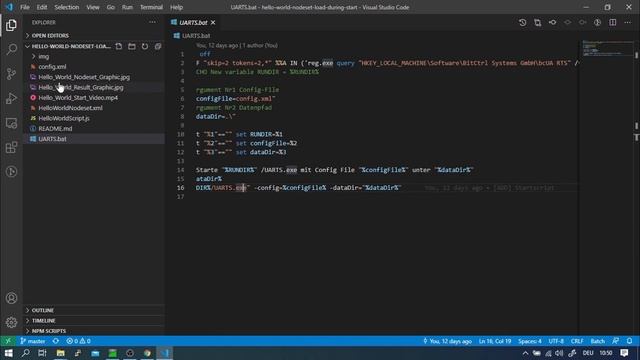The width and height of the screenshot is (640, 360).
Task: Split the editor to the right
Action: coord(613,22)
